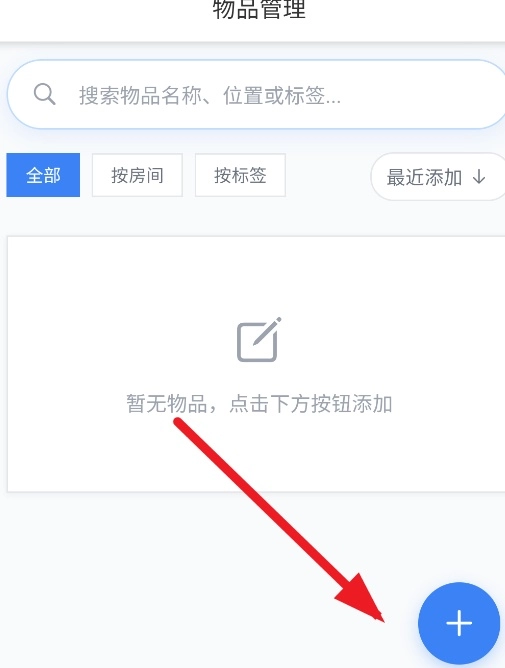Change sort order using 最近添加 pill
The height and width of the screenshot is (668, 505).
pyautogui.click(x=438, y=176)
